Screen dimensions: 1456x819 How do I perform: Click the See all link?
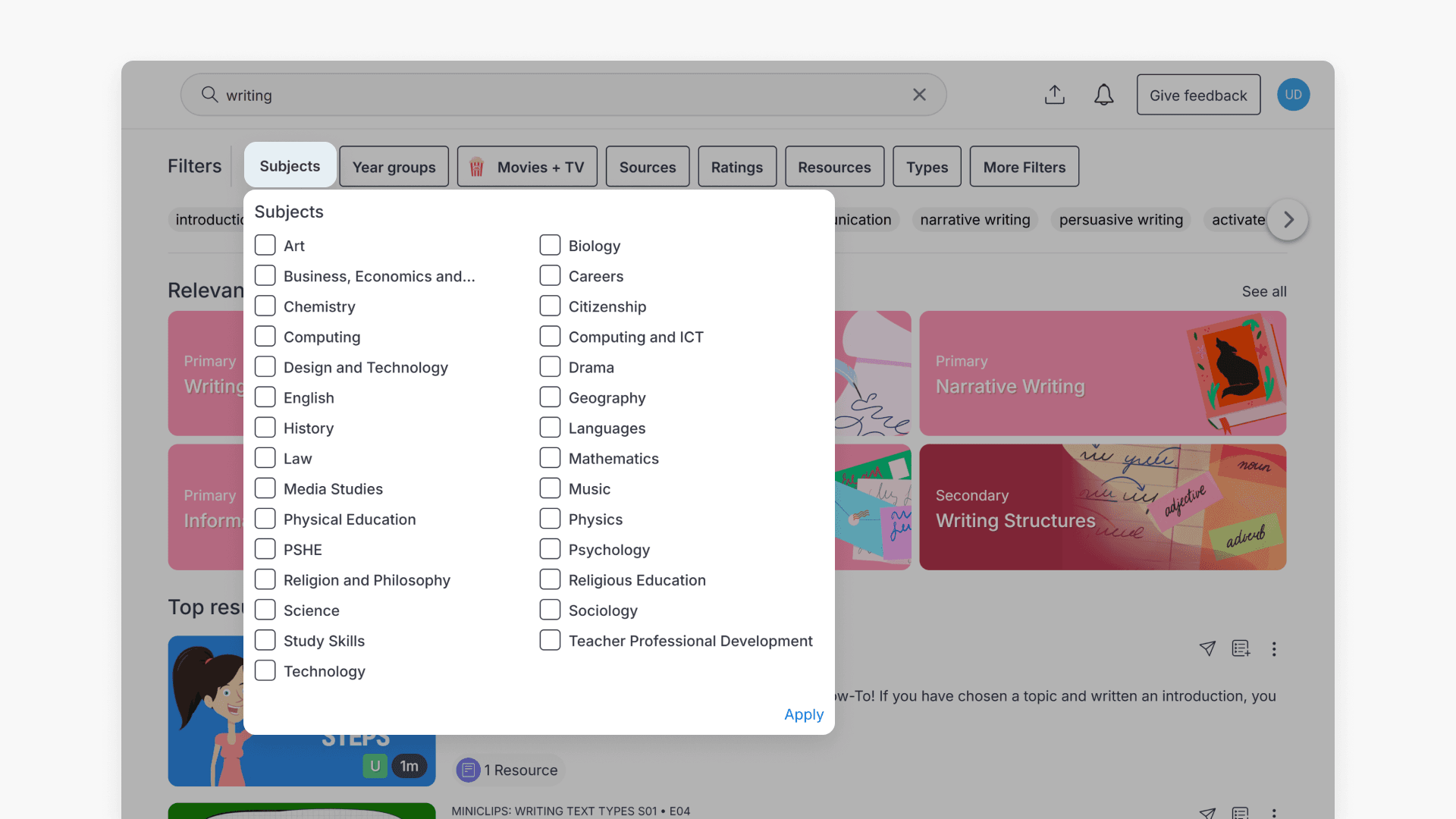tap(1264, 291)
